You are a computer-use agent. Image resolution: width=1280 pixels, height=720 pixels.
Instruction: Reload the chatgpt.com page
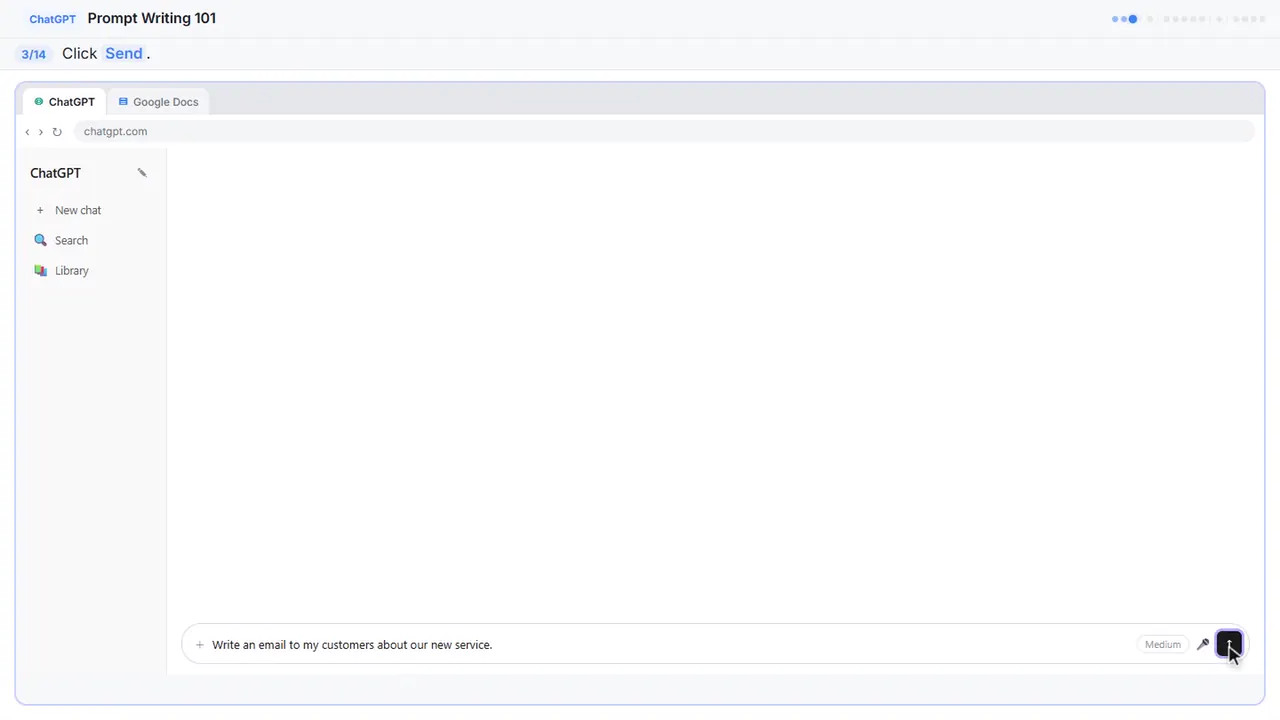point(57,132)
